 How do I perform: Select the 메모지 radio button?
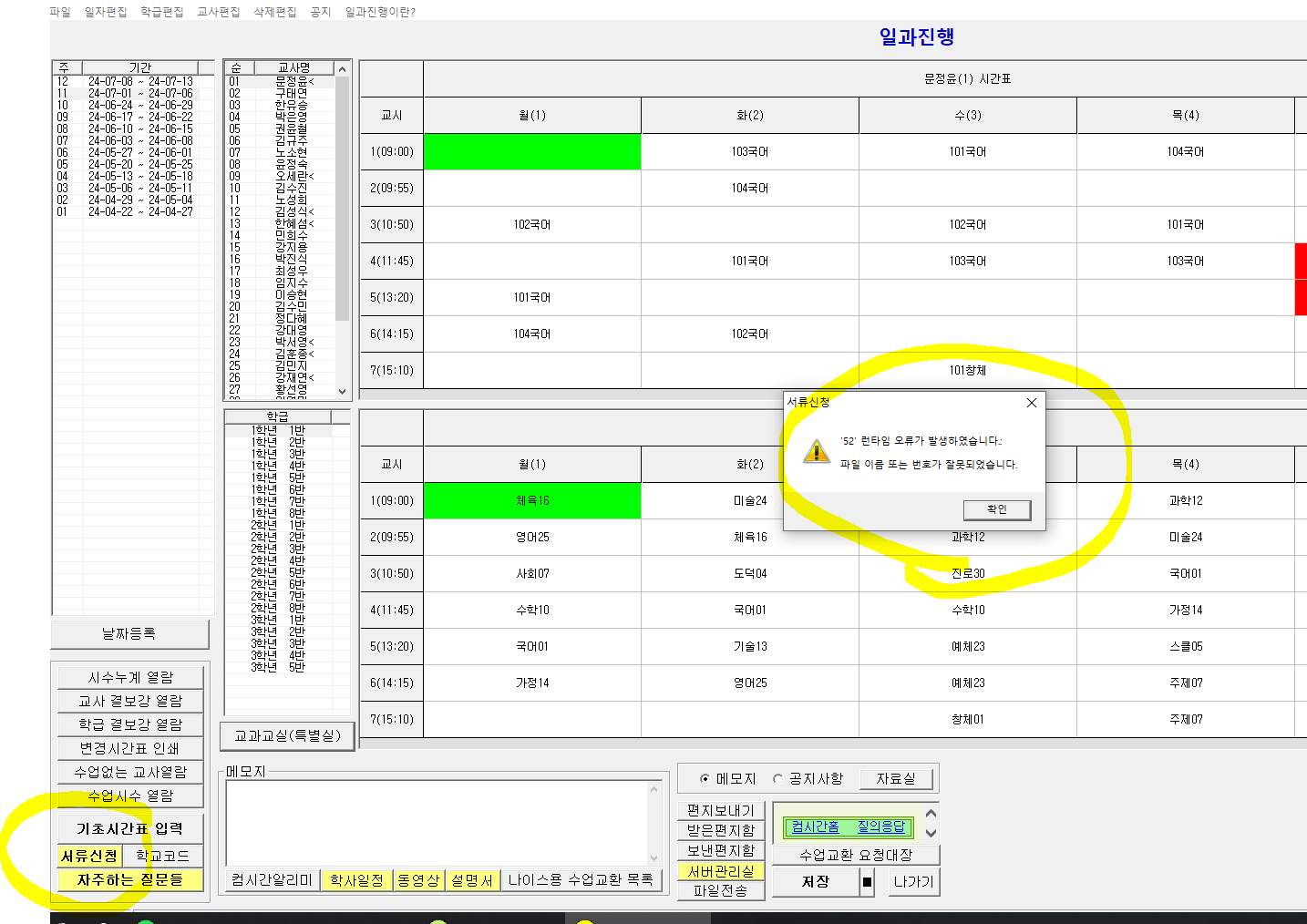tap(705, 779)
